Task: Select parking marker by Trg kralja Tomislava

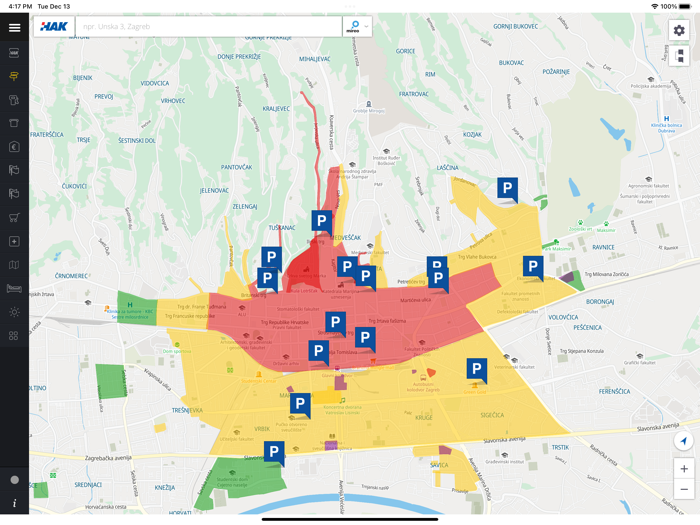Action: pyautogui.click(x=319, y=353)
